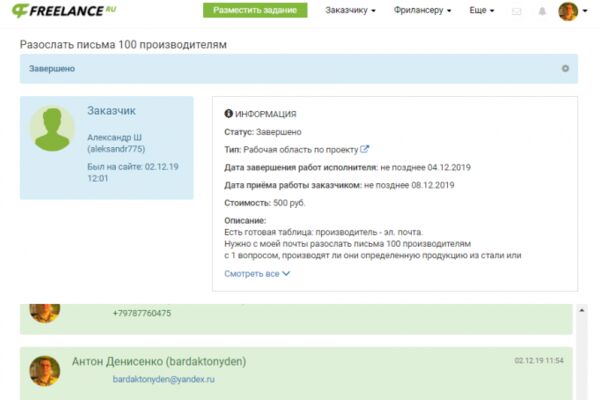Click the Заказчик placeholder avatar
The image size is (600, 400).
tap(52, 129)
